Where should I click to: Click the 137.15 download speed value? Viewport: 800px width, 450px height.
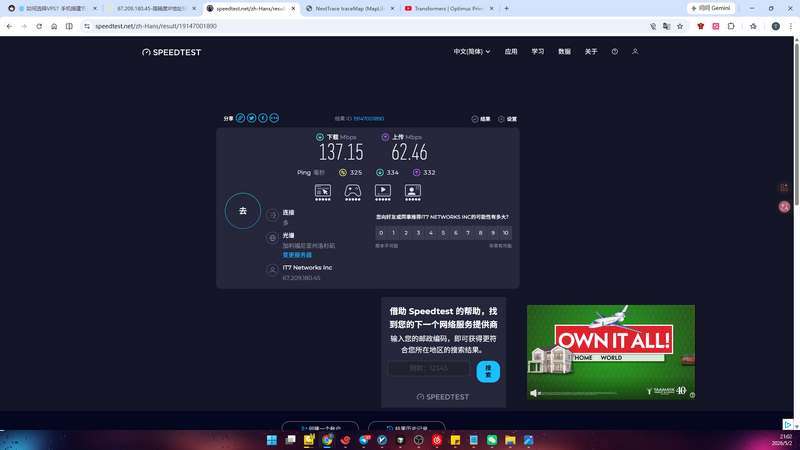pyautogui.click(x=341, y=152)
